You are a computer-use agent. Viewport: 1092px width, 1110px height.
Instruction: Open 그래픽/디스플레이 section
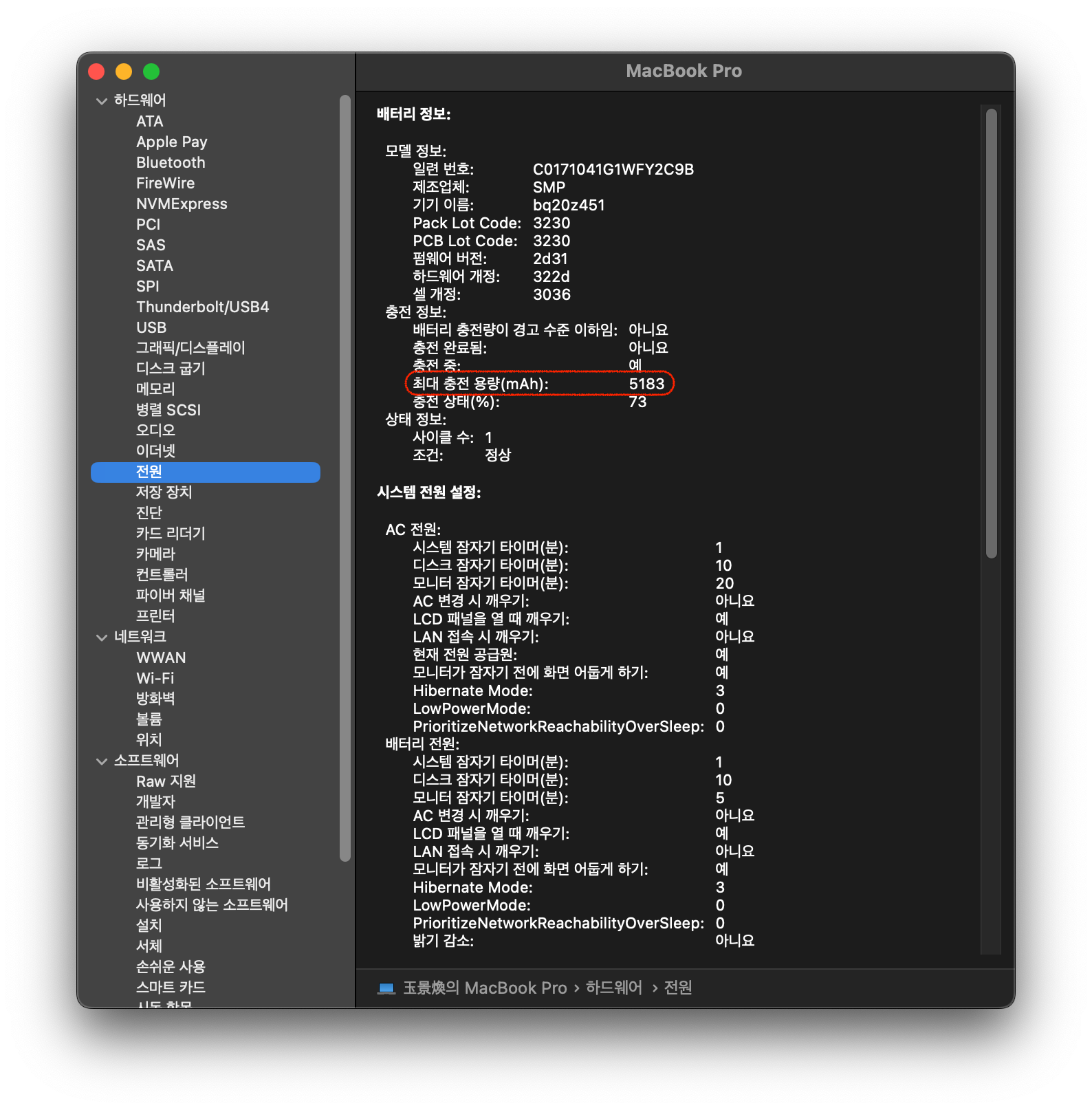190,348
